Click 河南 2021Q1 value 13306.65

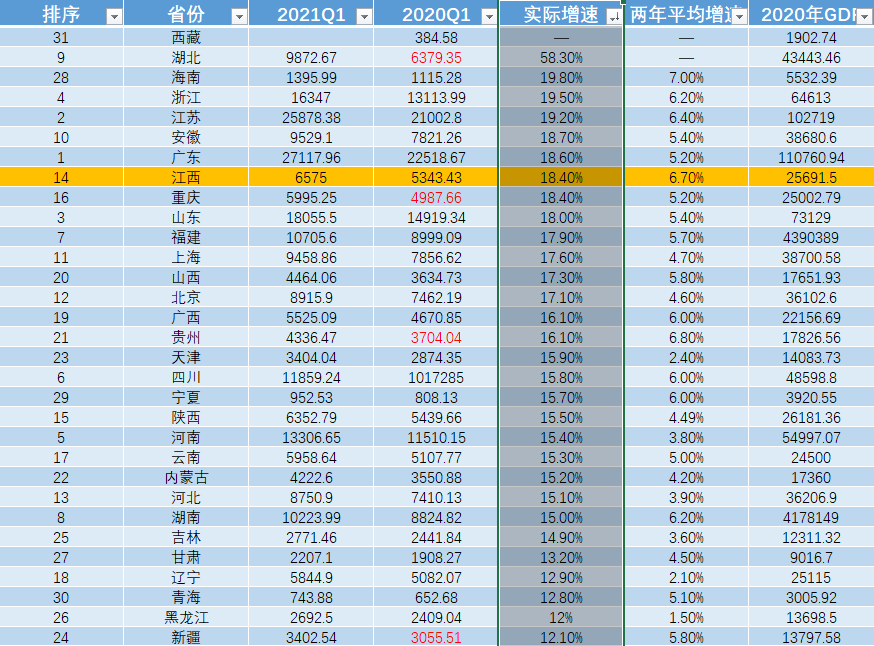click(x=311, y=438)
